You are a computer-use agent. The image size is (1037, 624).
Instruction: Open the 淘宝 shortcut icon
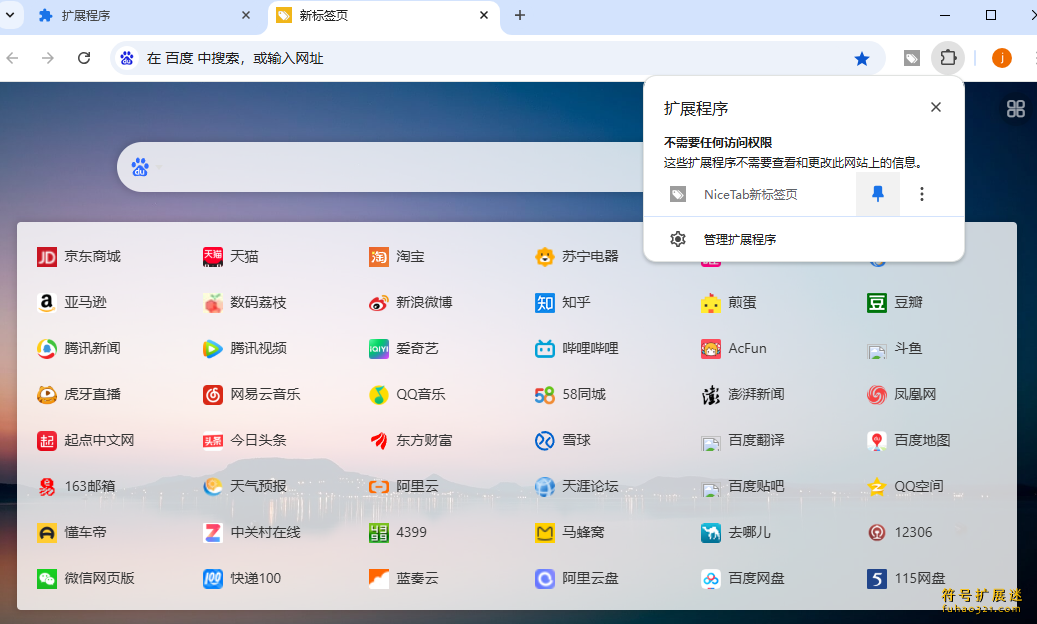click(378, 256)
